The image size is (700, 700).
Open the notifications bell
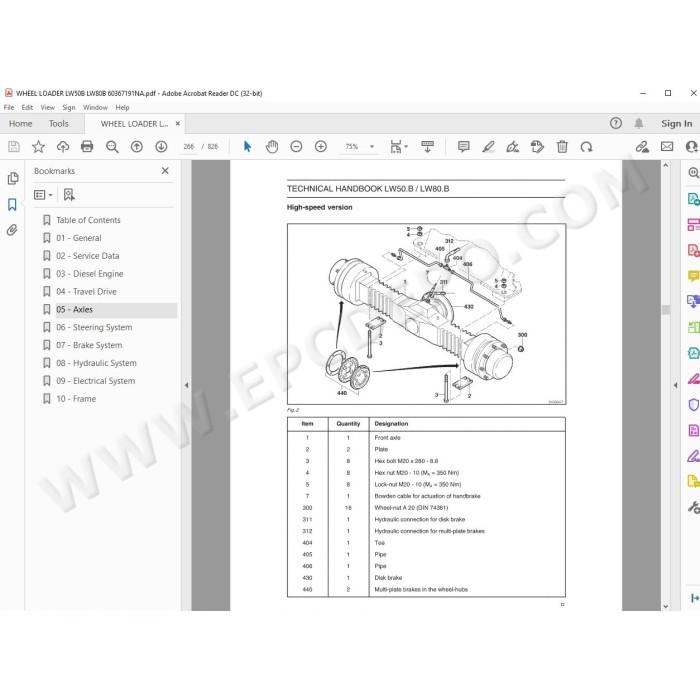coord(639,123)
